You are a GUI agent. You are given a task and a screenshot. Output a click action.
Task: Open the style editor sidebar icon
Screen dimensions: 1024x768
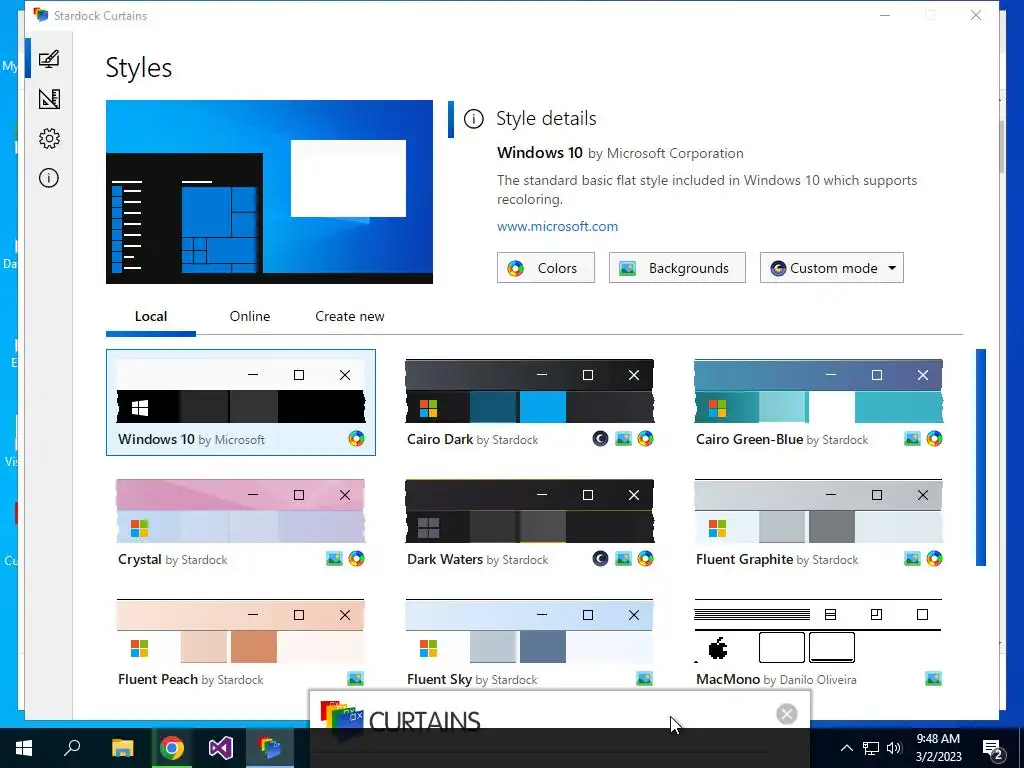click(49, 99)
